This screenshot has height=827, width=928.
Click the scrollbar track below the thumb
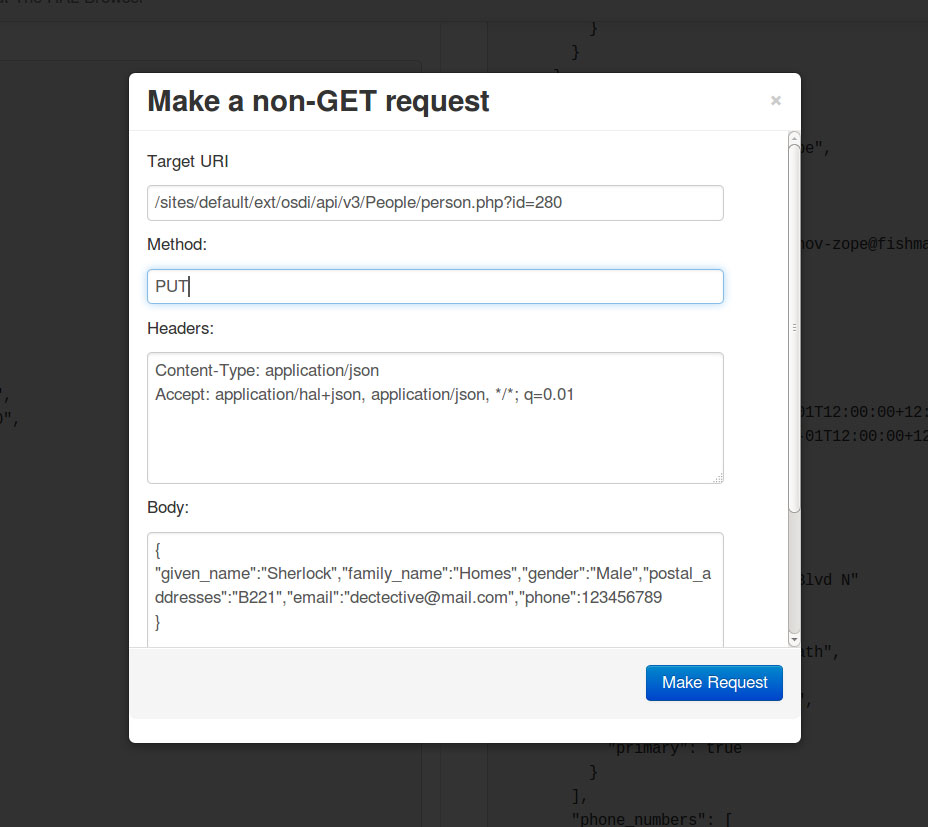pos(794,575)
